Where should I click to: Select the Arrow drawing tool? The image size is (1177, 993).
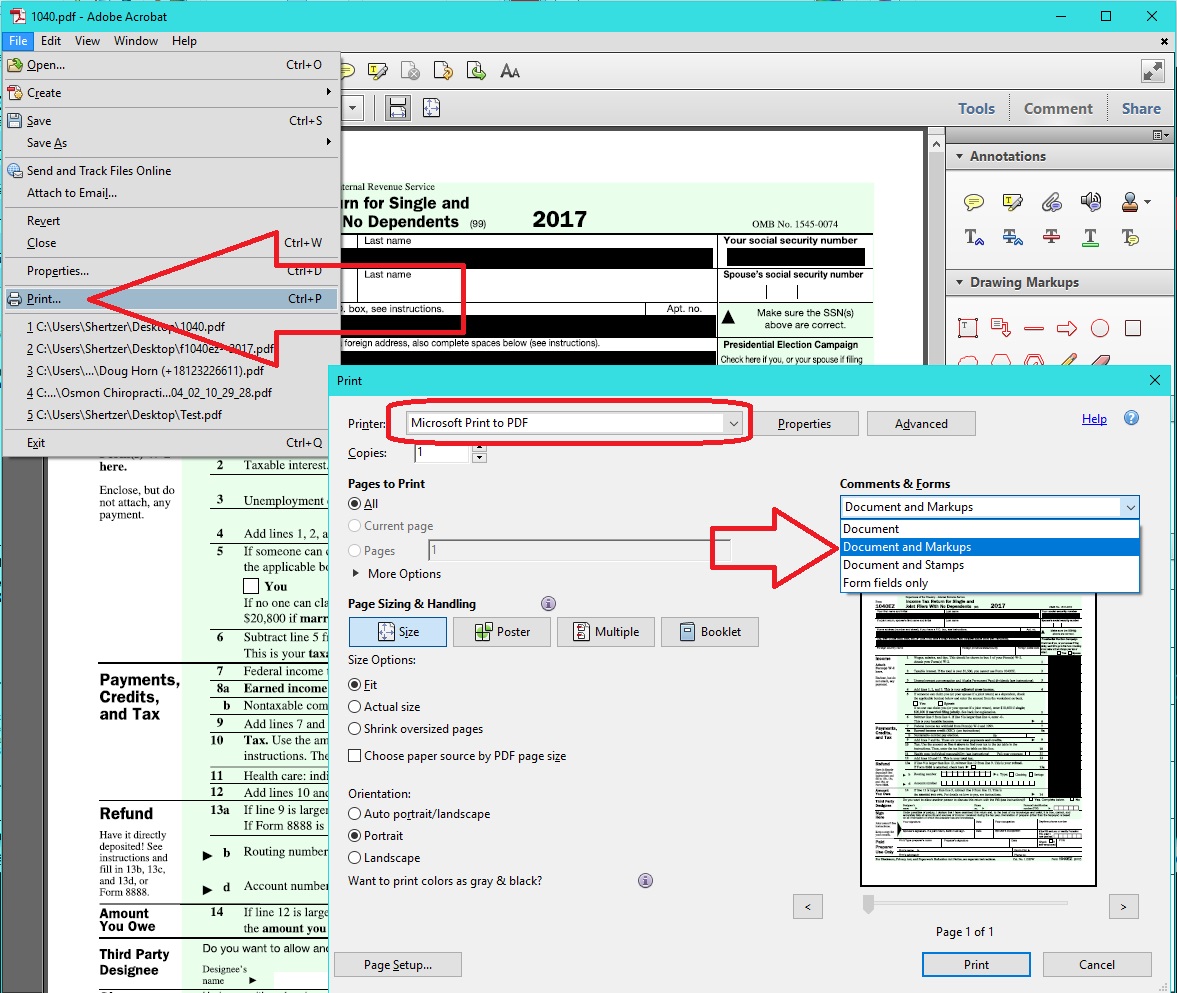(x=1067, y=328)
